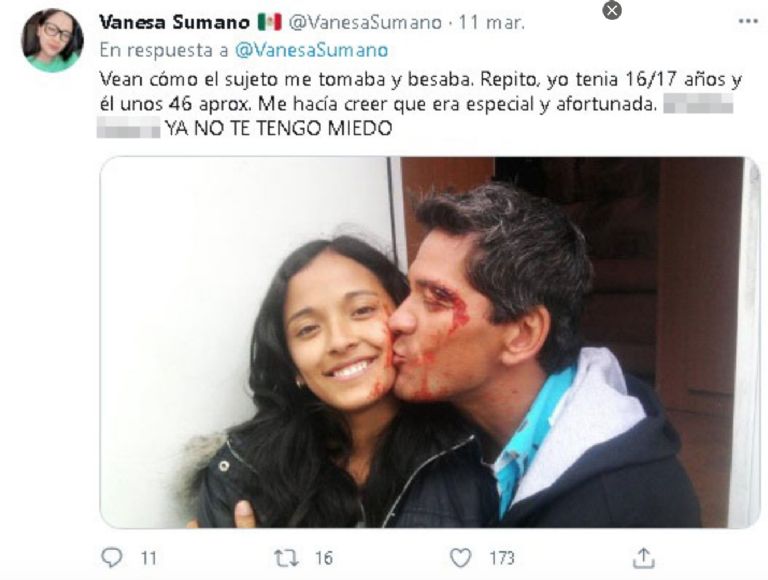The width and height of the screenshot is (768, 580).
Task: Open the three-dot more options menu
Action: 748,21
